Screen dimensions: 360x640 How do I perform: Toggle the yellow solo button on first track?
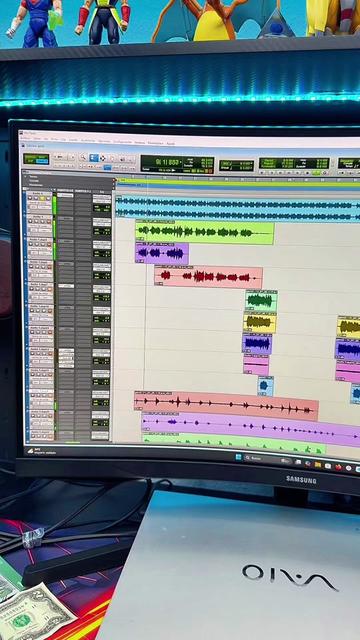[x=42, y=198]
